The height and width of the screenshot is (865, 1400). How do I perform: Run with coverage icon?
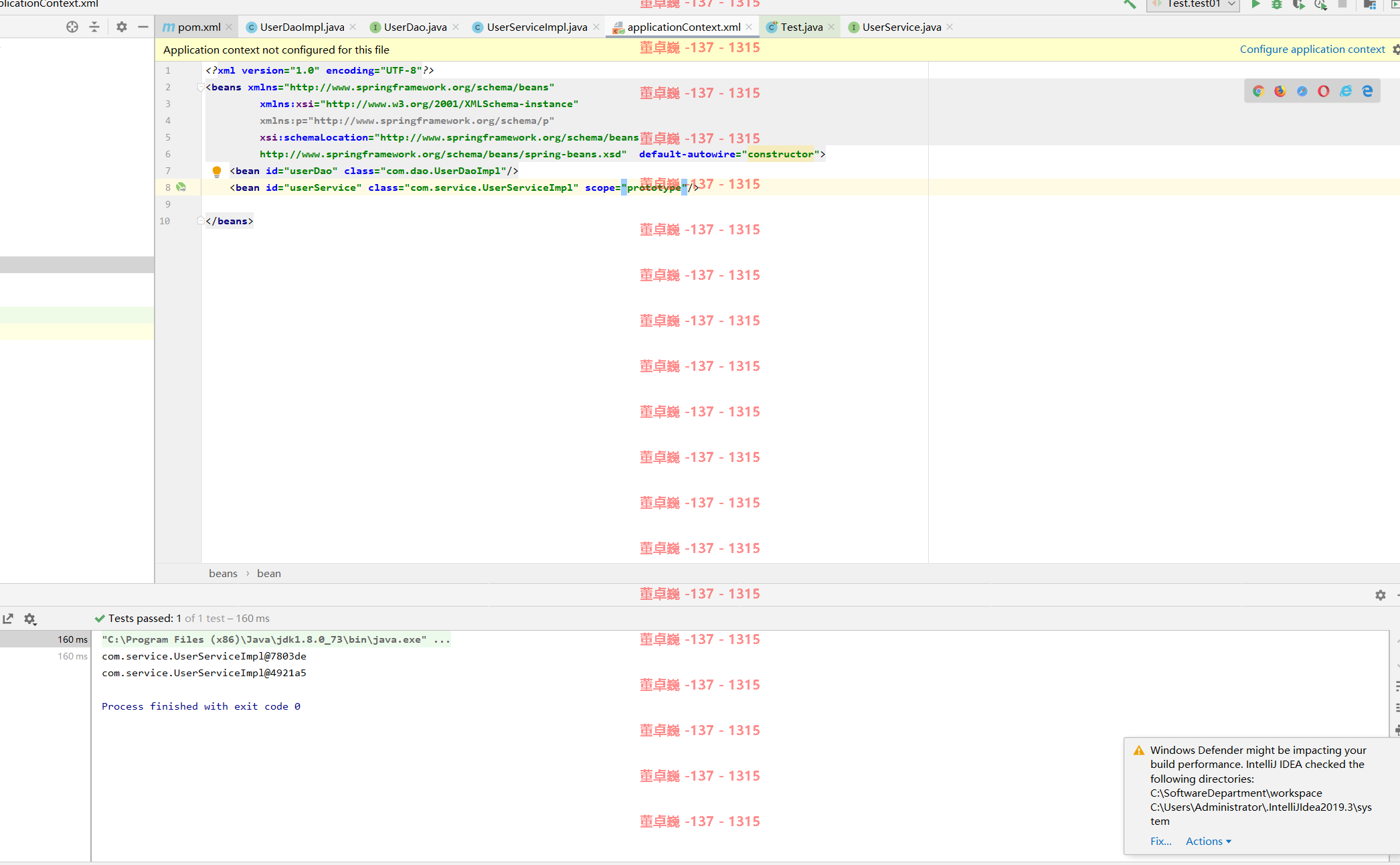point(1298,4)
